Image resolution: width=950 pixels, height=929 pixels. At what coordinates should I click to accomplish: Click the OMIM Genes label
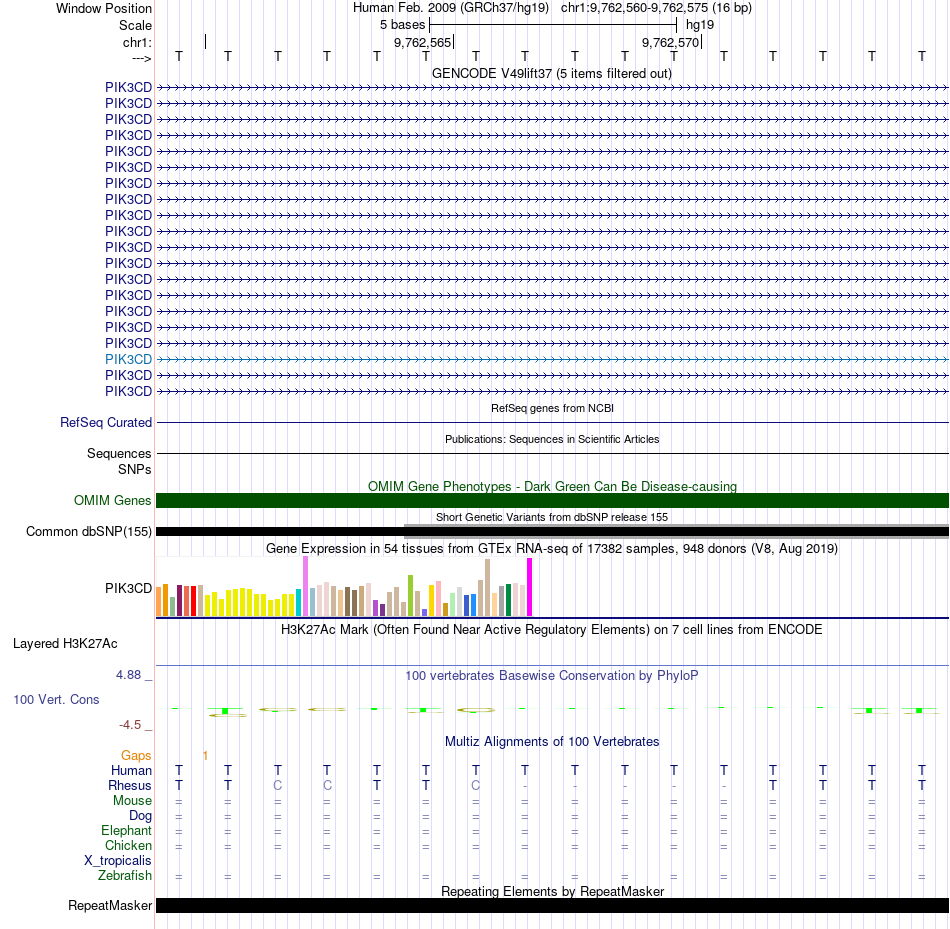coord(112,501)
